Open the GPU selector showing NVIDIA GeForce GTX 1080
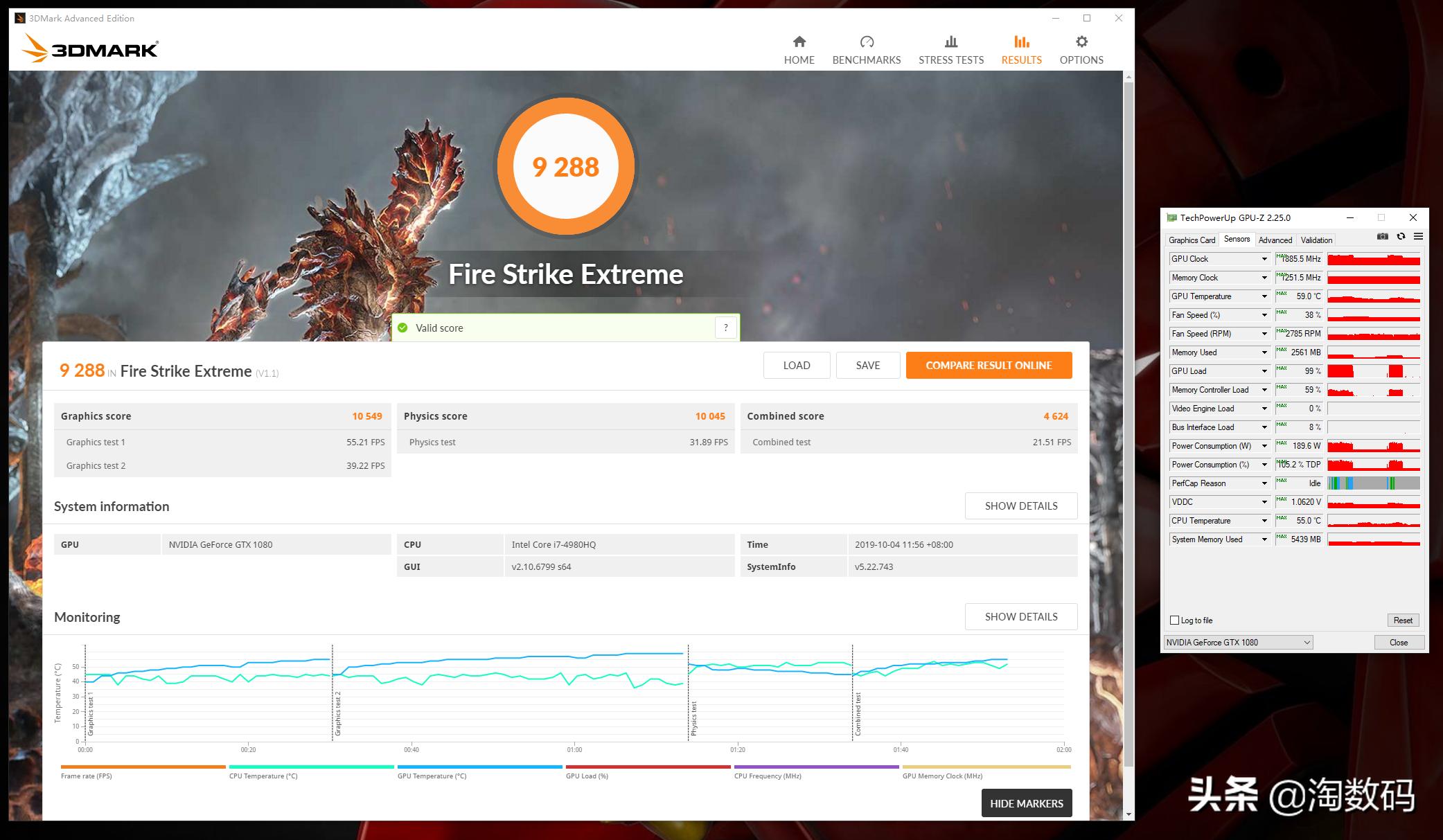The width and height of the screenshot is (1443, 840). (x=1237, y=642)
